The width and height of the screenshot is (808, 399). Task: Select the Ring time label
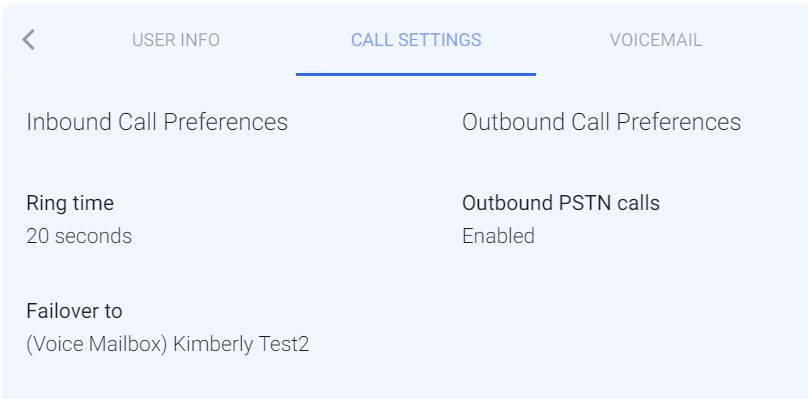click(70, 203)
